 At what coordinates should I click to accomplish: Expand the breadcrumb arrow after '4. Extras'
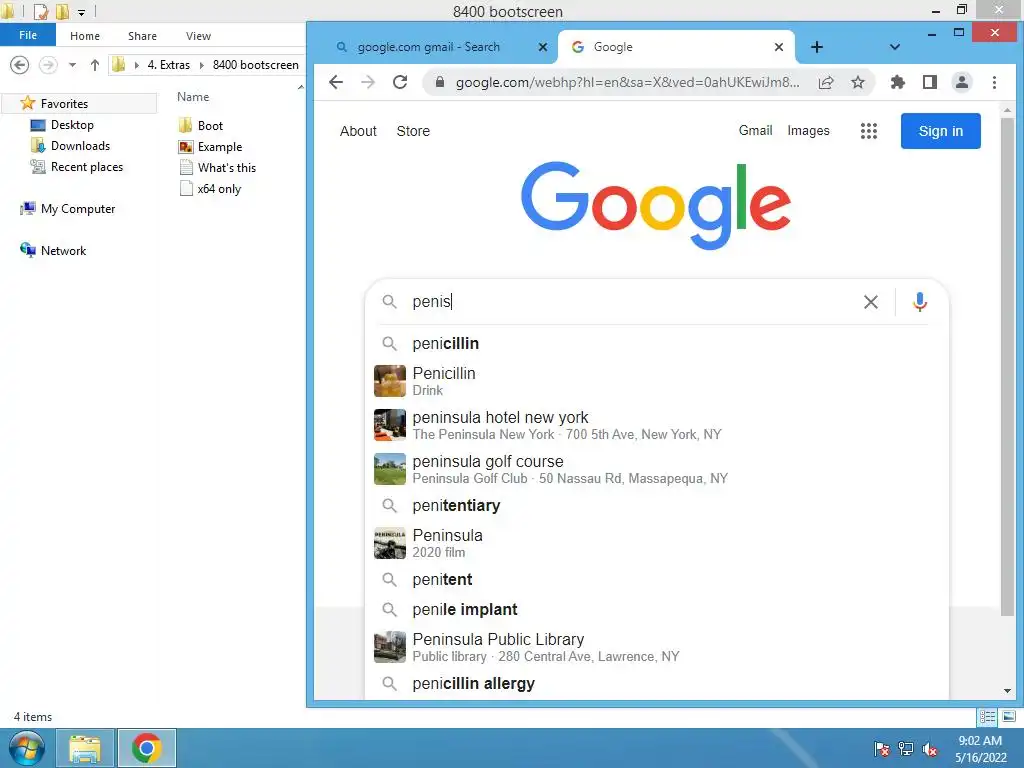[x=201, y=65]
